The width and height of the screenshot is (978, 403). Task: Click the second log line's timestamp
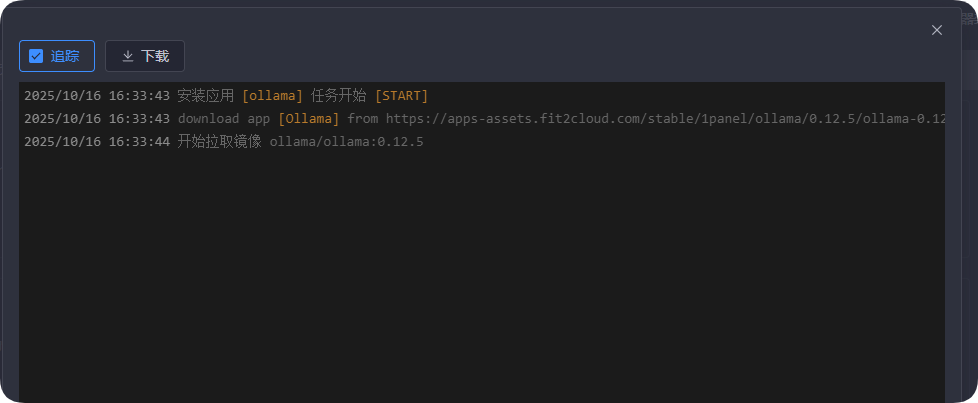[x=97, y=119]
